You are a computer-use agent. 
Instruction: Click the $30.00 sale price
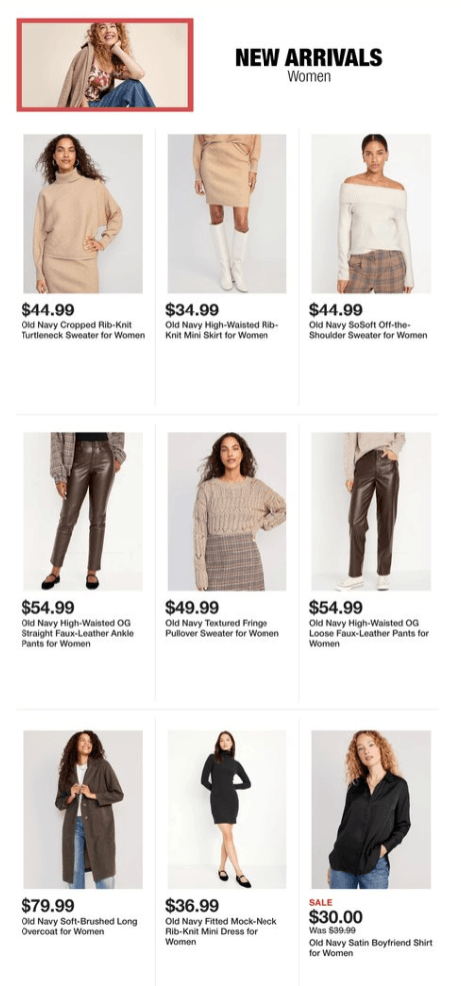click(x=335, y=916)
